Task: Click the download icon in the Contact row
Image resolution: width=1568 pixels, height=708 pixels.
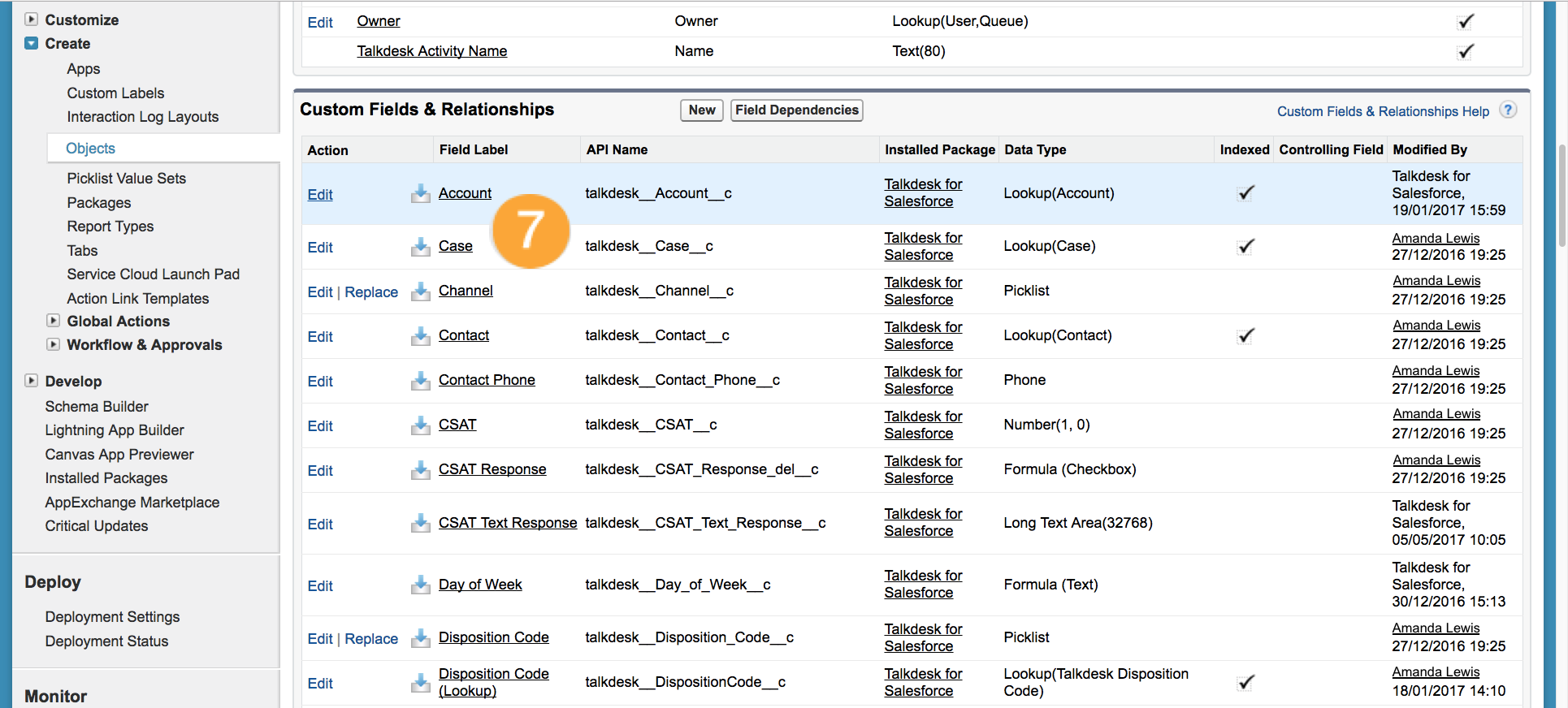Action: [x=420, y=335]
